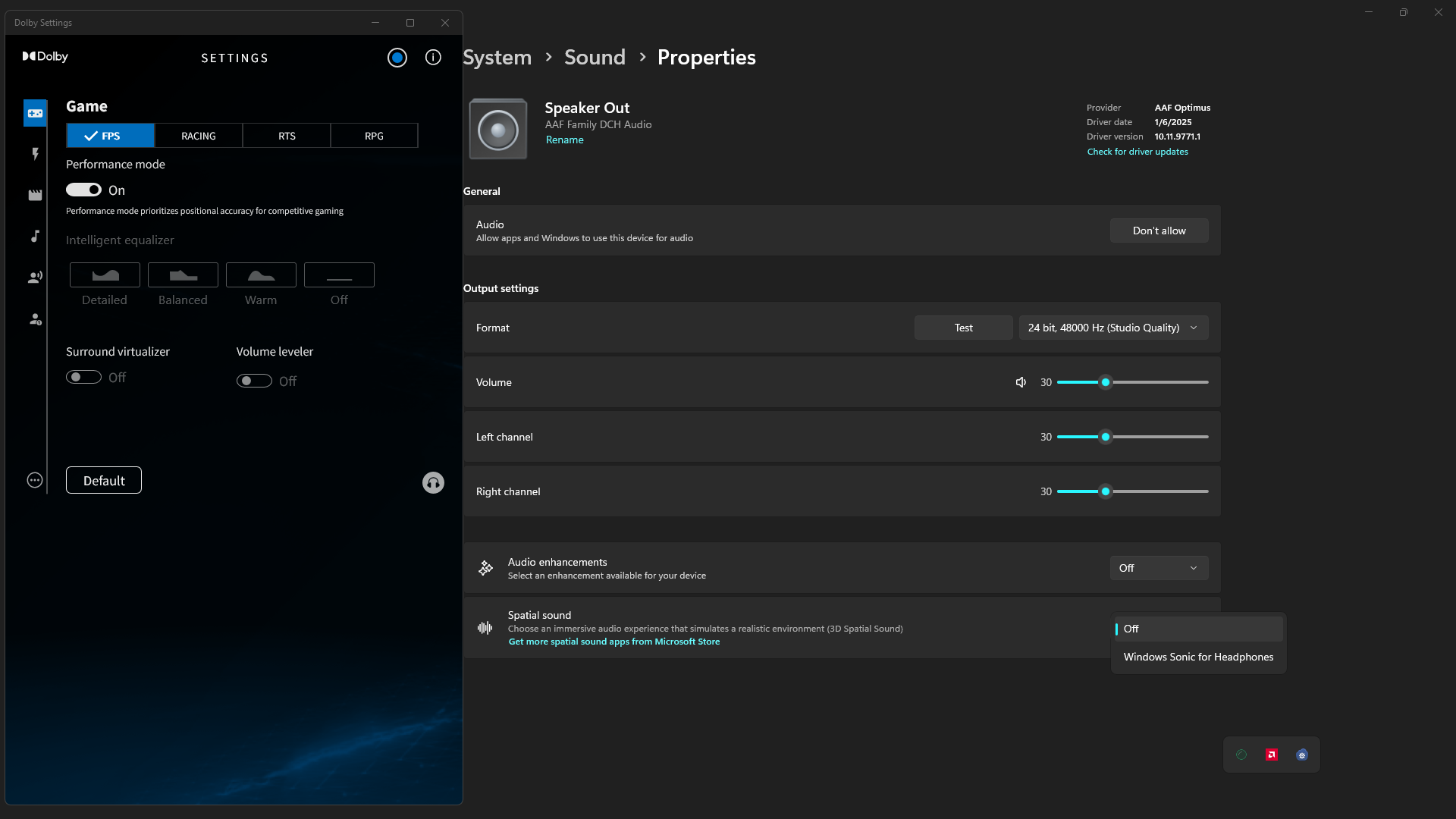Screen dimensions: 1456x819
Task: Select Windows Sonic for Headphones option
Action: click(x=1198, y=657)
